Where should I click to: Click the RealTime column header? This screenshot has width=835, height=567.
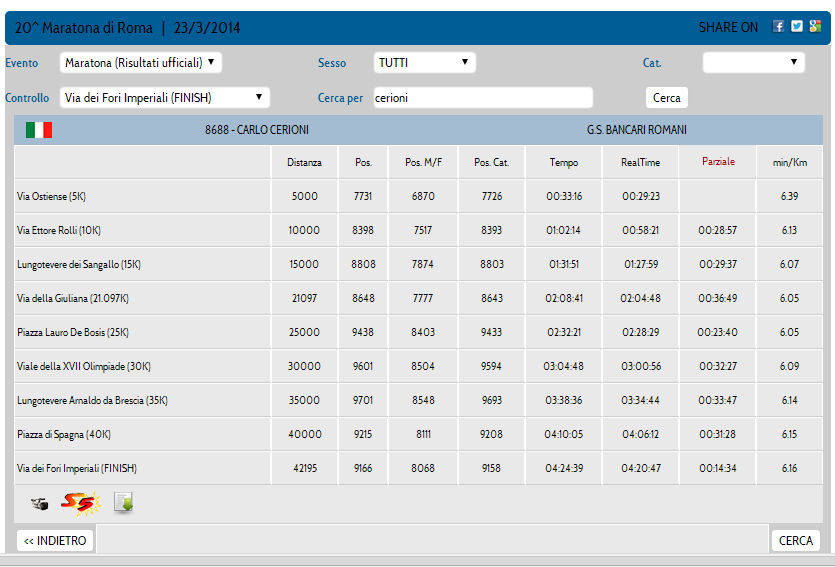pos(640,162)
